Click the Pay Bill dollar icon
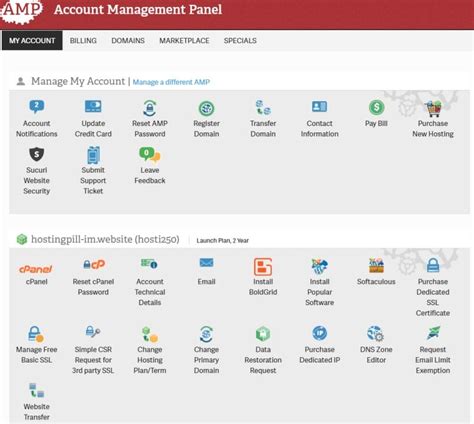Screen dimensions: 474x424 [376, 107]
